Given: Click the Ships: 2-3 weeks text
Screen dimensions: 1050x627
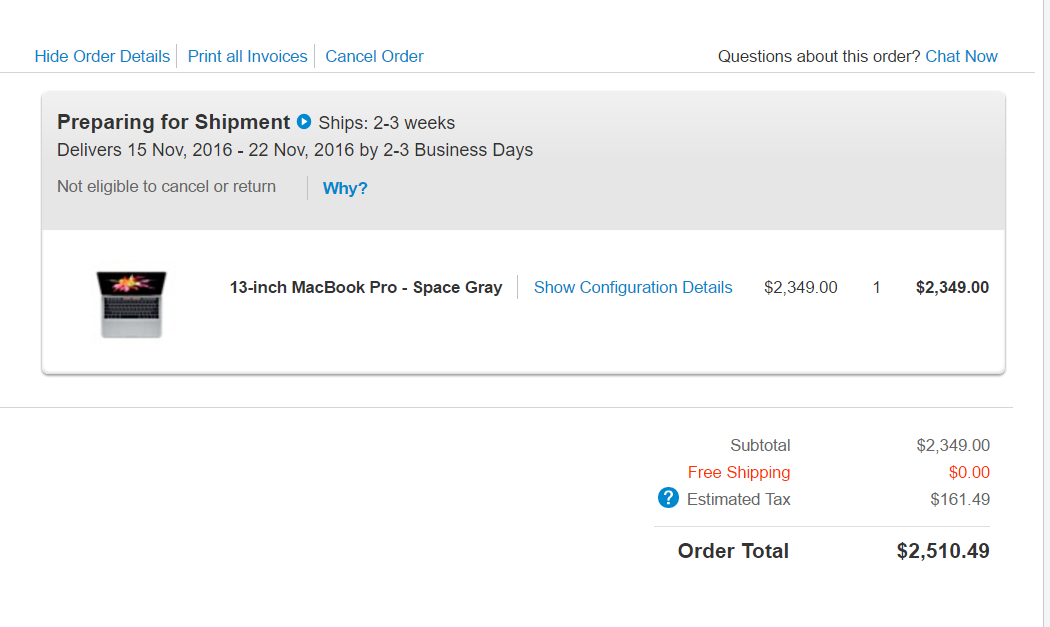Looking at the screenshot, I should coord(386,123).
